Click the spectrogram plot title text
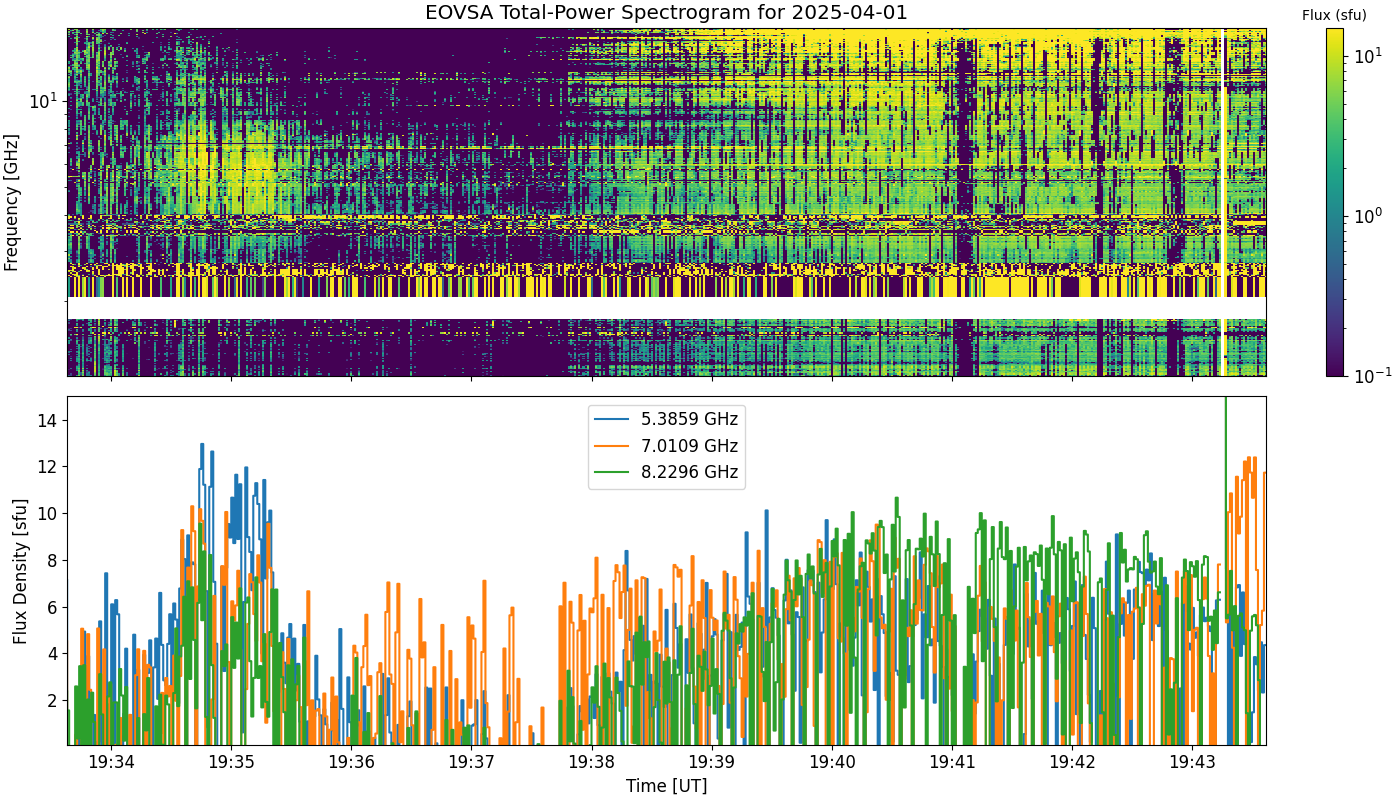 (667, 13)
